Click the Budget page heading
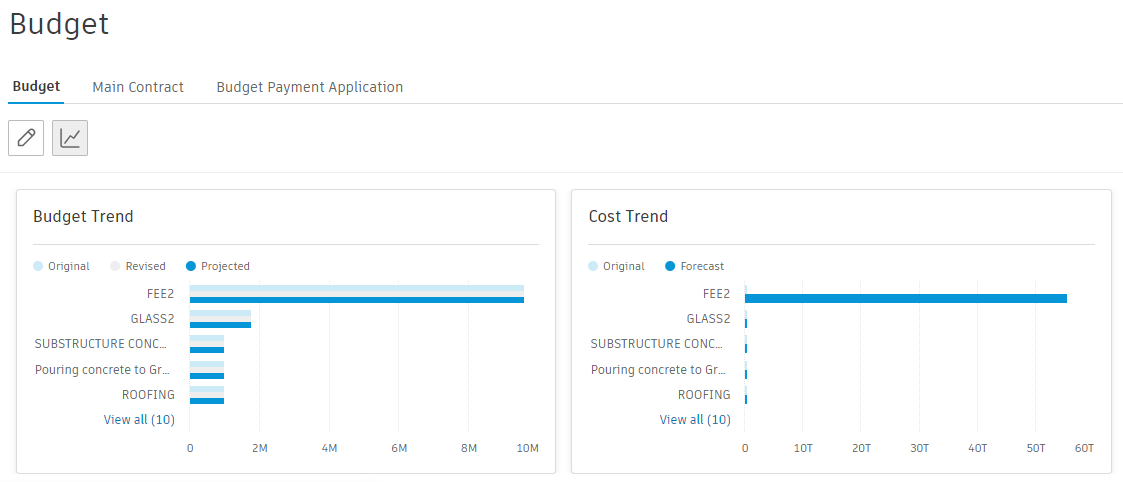Image resolution: width=1123 pixels, height=482 pixels. click(x=59, y=24)
